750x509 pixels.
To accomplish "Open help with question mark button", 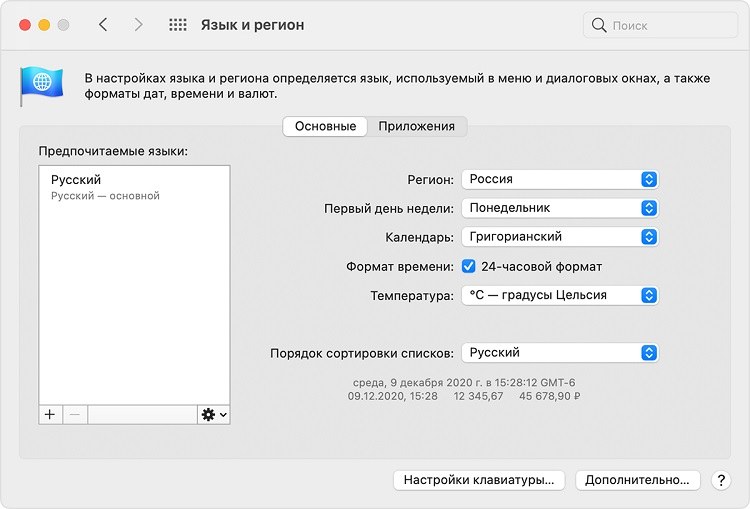I will pos(721,480).
